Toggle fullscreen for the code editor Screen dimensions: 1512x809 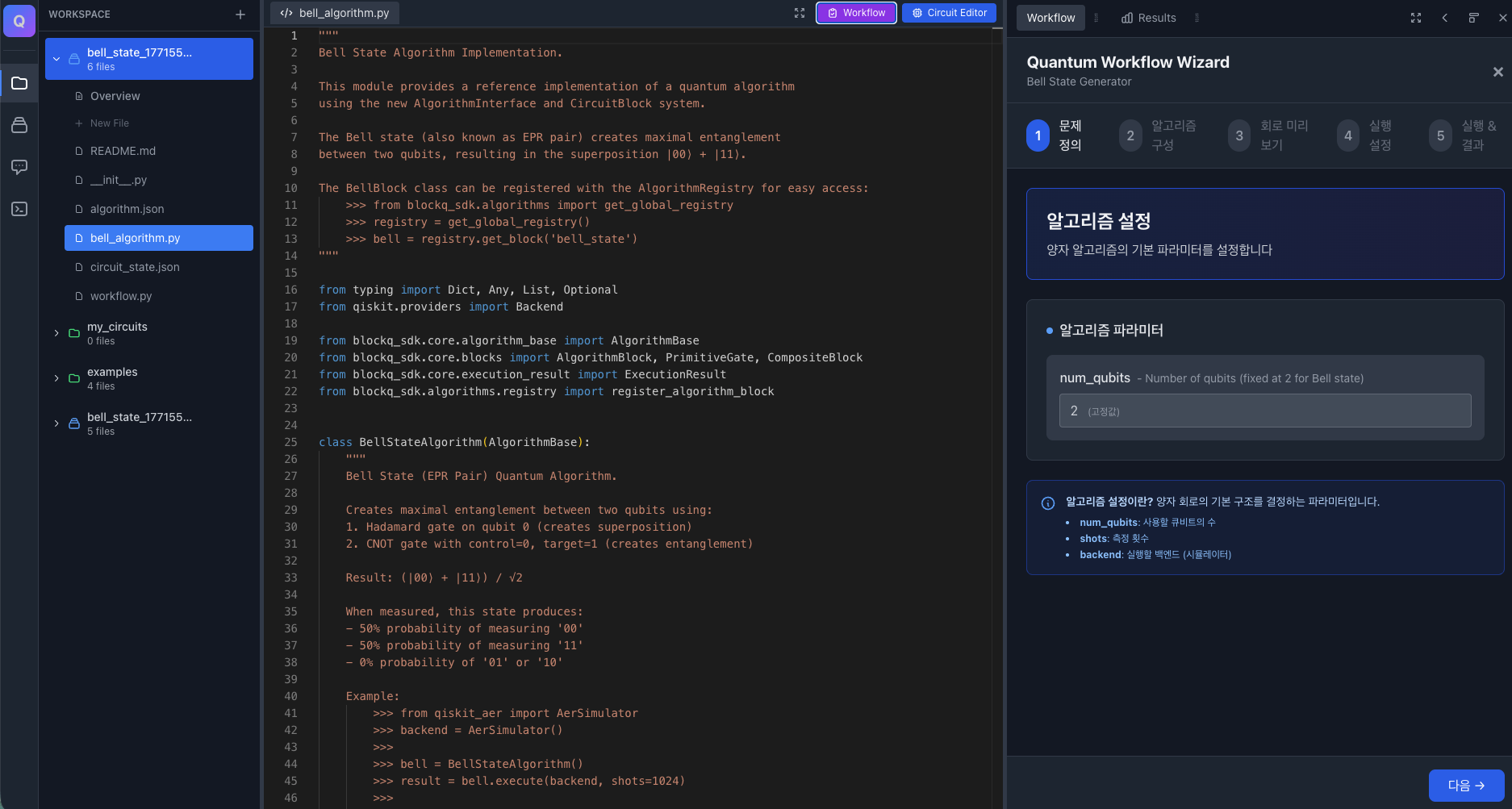pyautogui.click(x=800, y=13)
